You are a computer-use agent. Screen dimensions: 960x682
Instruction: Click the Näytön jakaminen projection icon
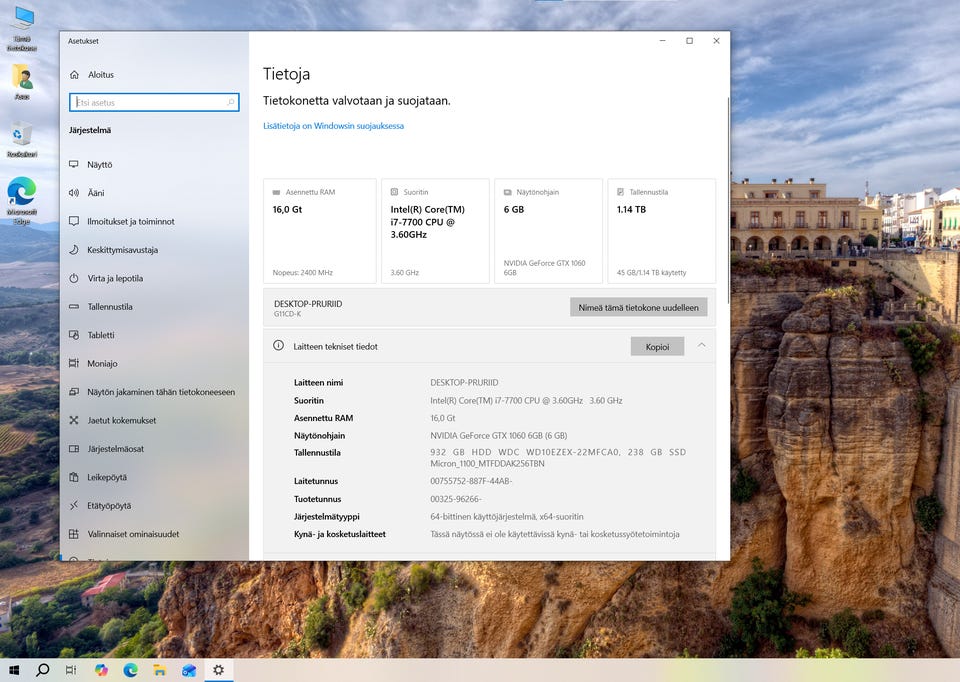pos(74,392)
